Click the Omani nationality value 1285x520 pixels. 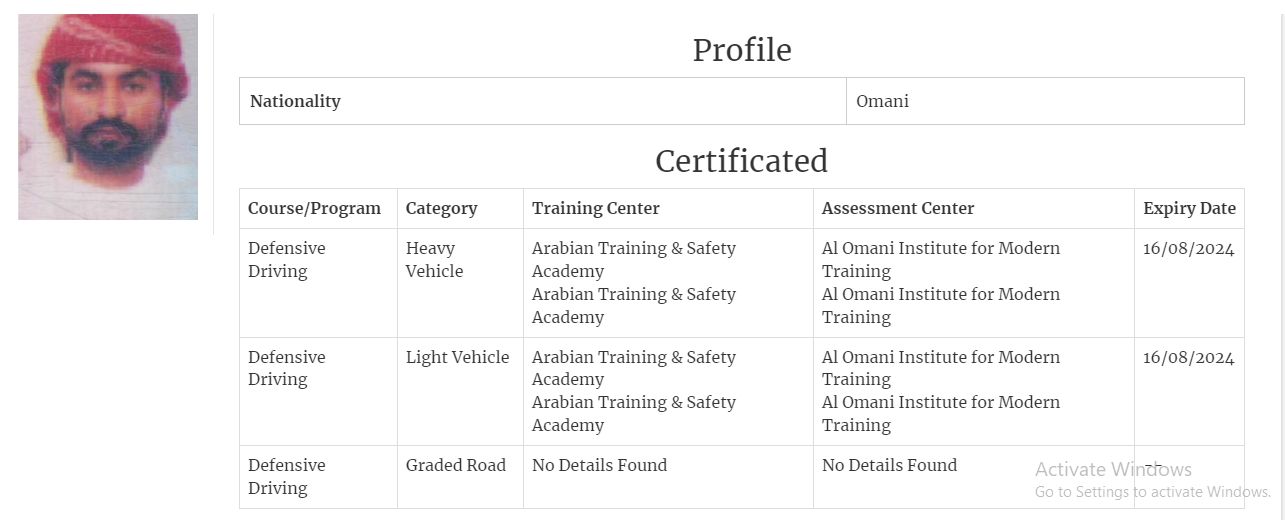click(x=883, y=101)
